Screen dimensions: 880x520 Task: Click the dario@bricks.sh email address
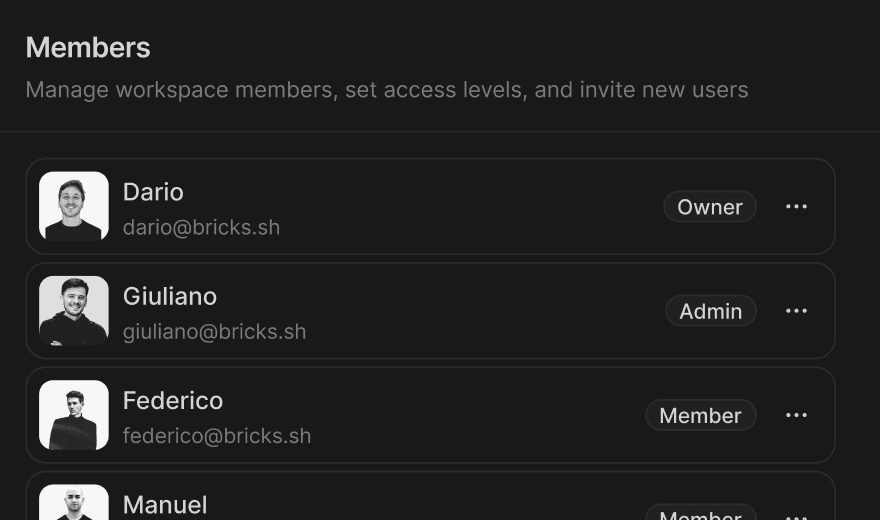(201, 227)
